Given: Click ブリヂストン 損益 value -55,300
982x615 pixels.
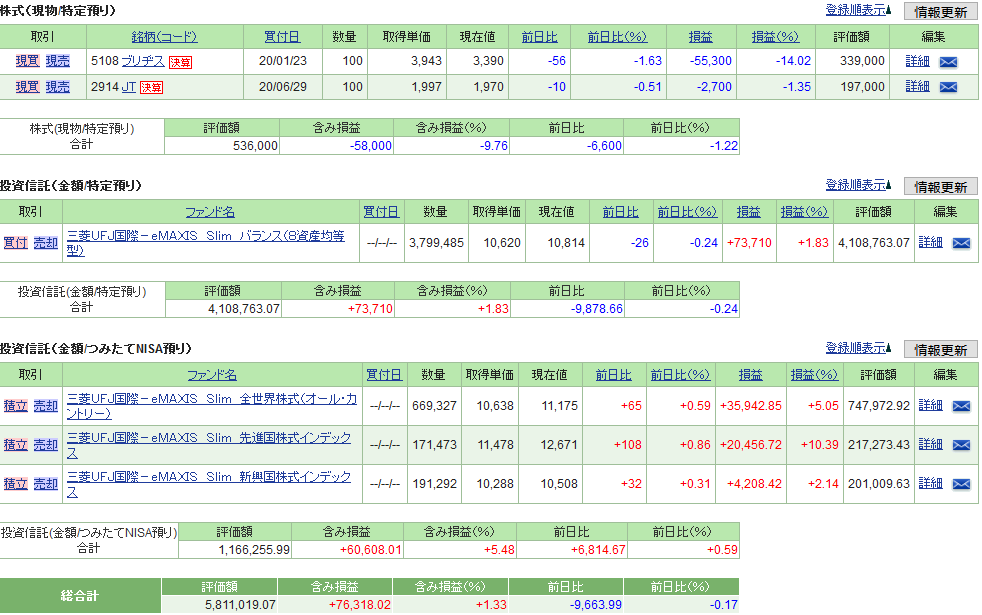Looking at the screenshot, I should pyautogui.click(x=710, y=61).
